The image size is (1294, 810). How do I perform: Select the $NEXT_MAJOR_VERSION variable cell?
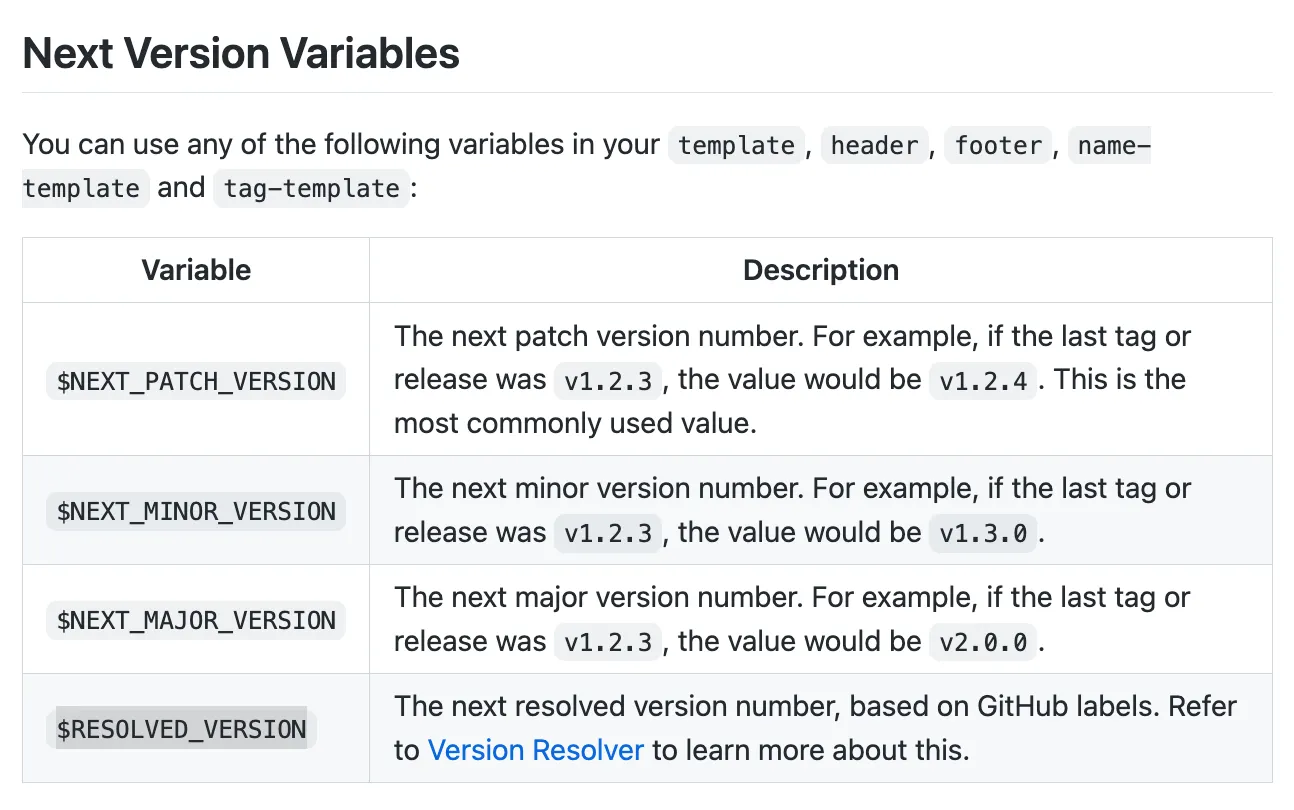[196, 620]
